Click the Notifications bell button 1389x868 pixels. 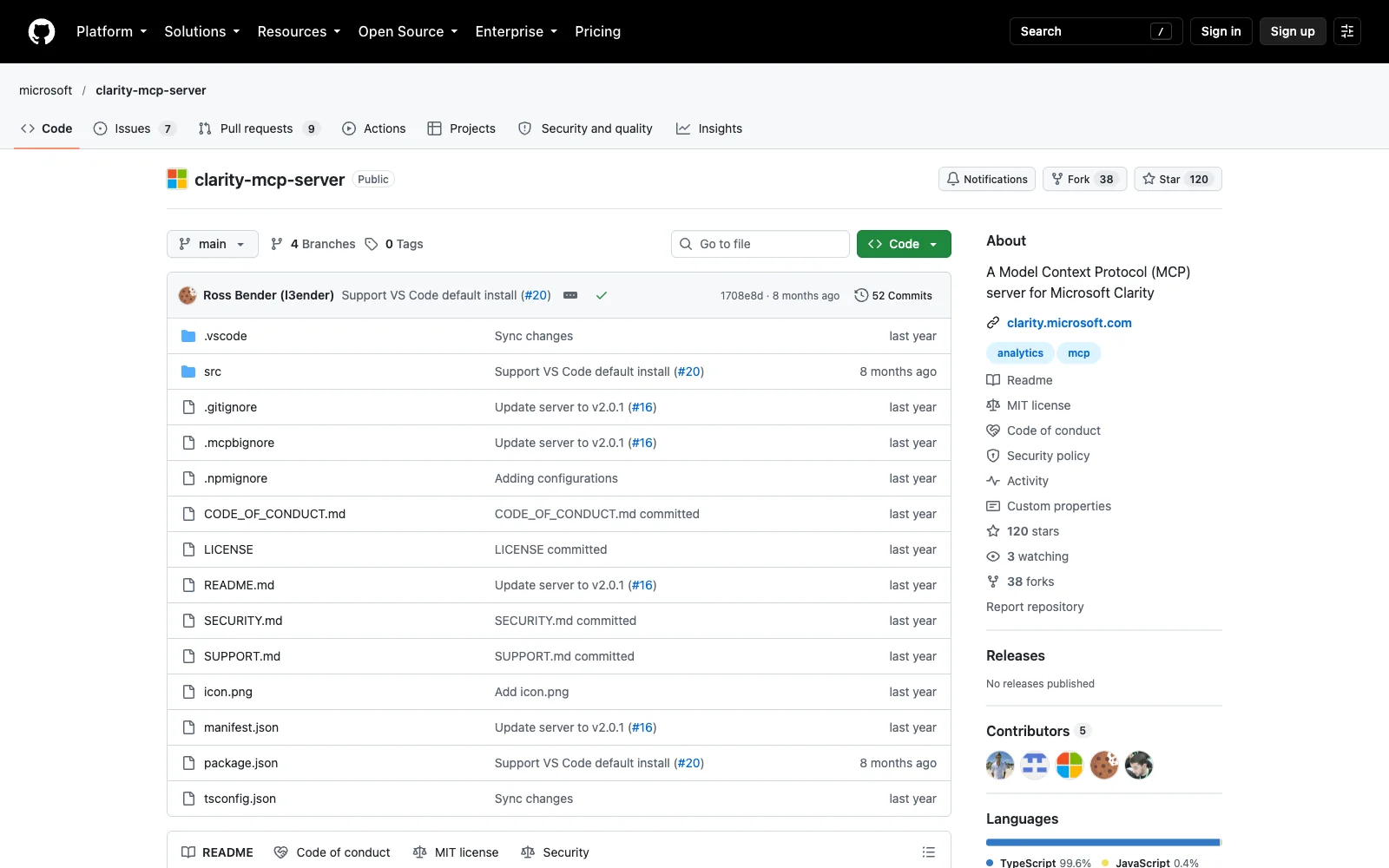[987, 179]
